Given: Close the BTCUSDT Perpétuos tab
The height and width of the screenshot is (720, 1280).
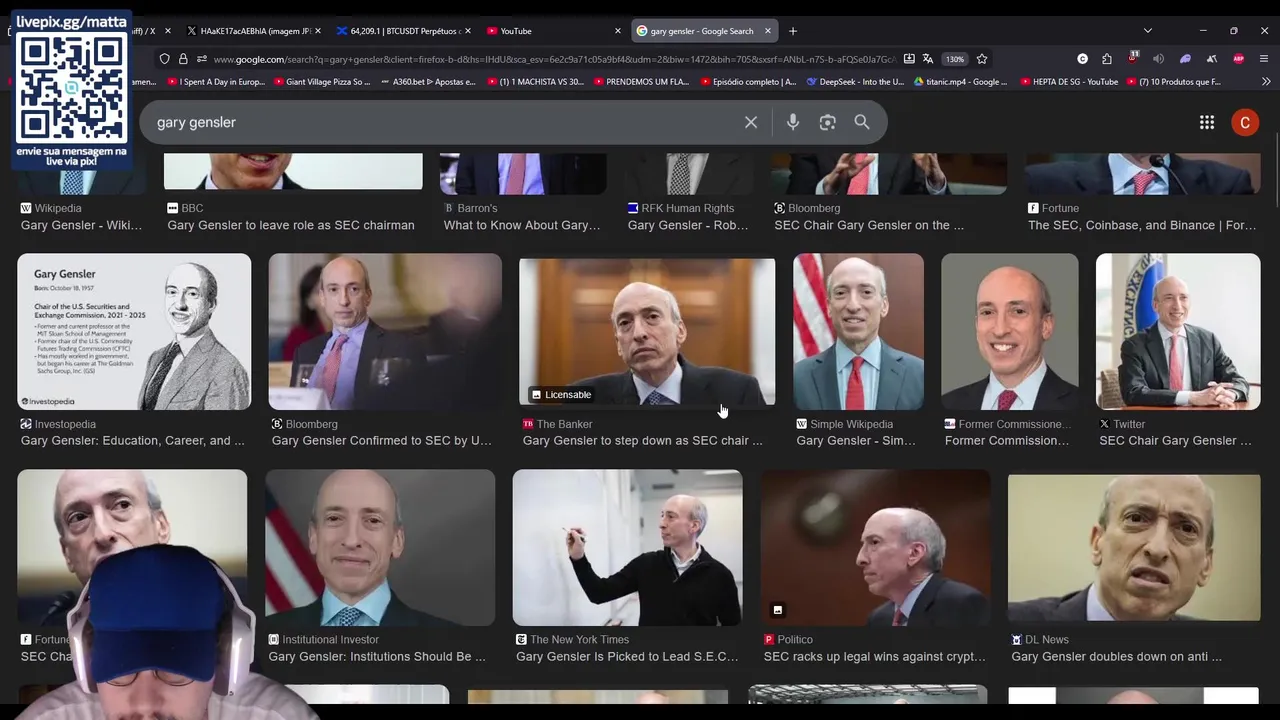Looking at the screenshot, I should 467,31.
